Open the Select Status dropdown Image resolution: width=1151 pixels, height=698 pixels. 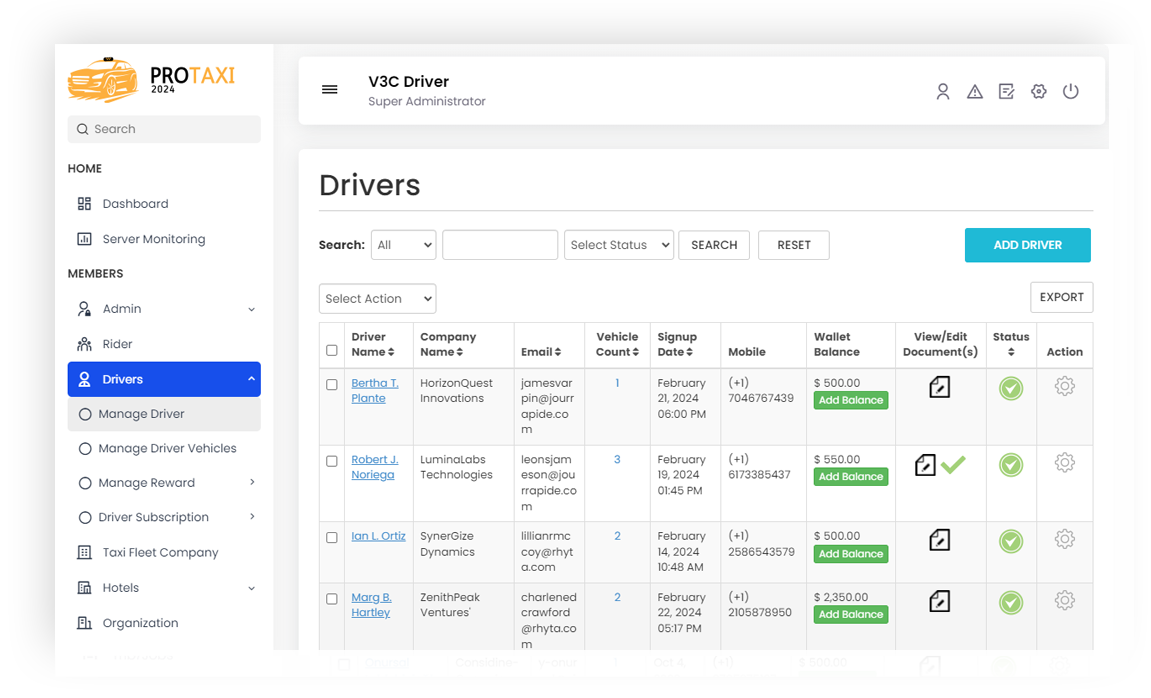pos(619,245)
